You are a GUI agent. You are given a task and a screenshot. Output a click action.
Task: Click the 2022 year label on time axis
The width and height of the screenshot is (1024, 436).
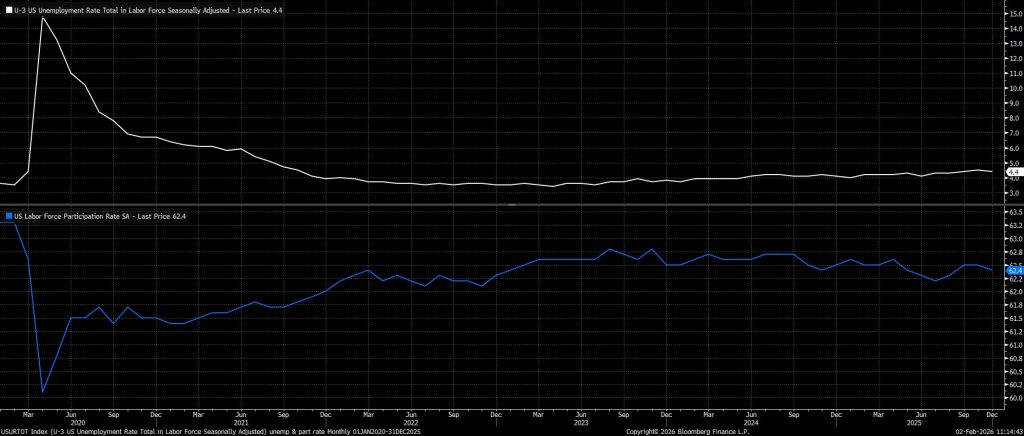coord(411,422)
